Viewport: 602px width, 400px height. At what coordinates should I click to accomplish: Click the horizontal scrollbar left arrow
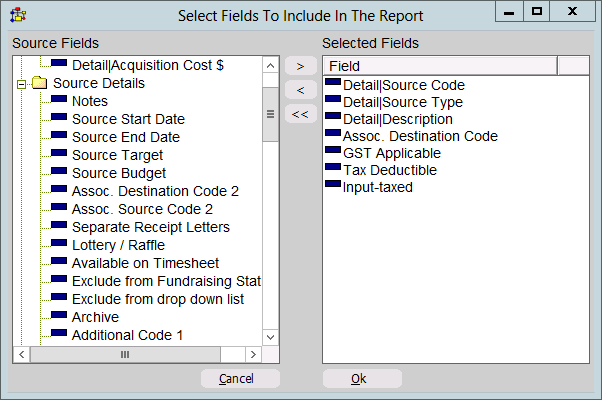[22, 354]
